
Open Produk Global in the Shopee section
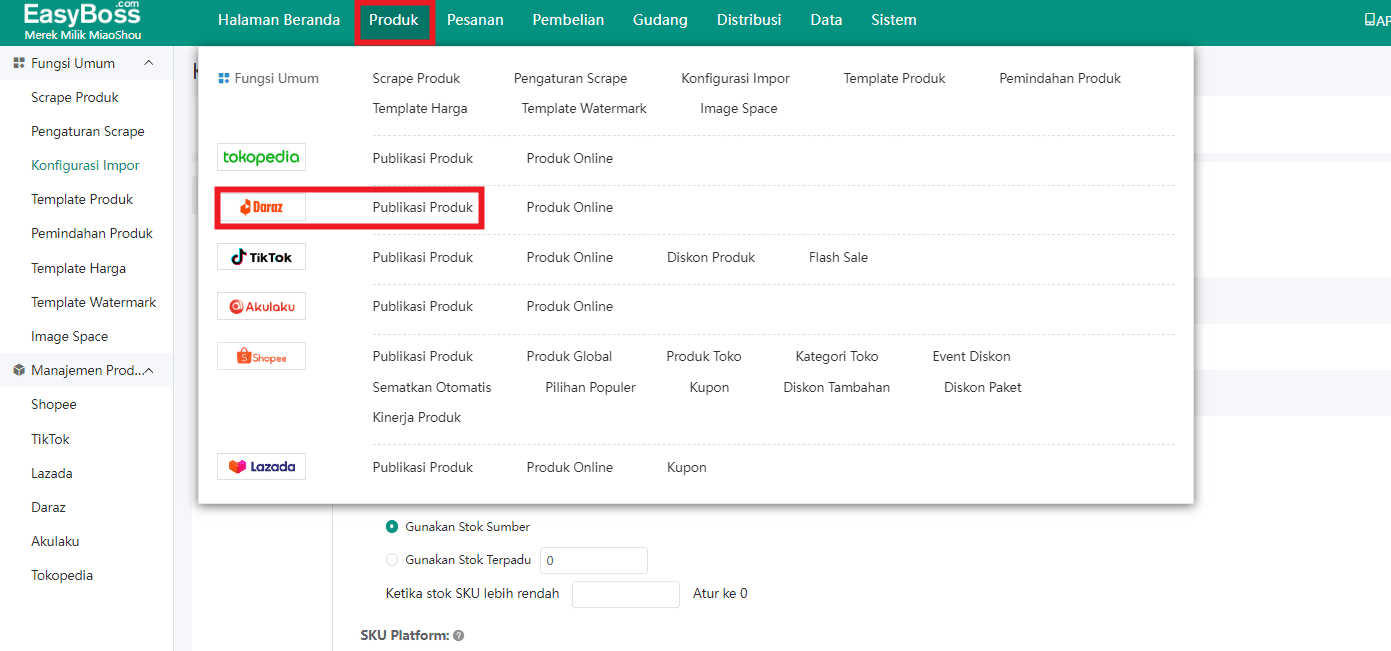[569, 356]
